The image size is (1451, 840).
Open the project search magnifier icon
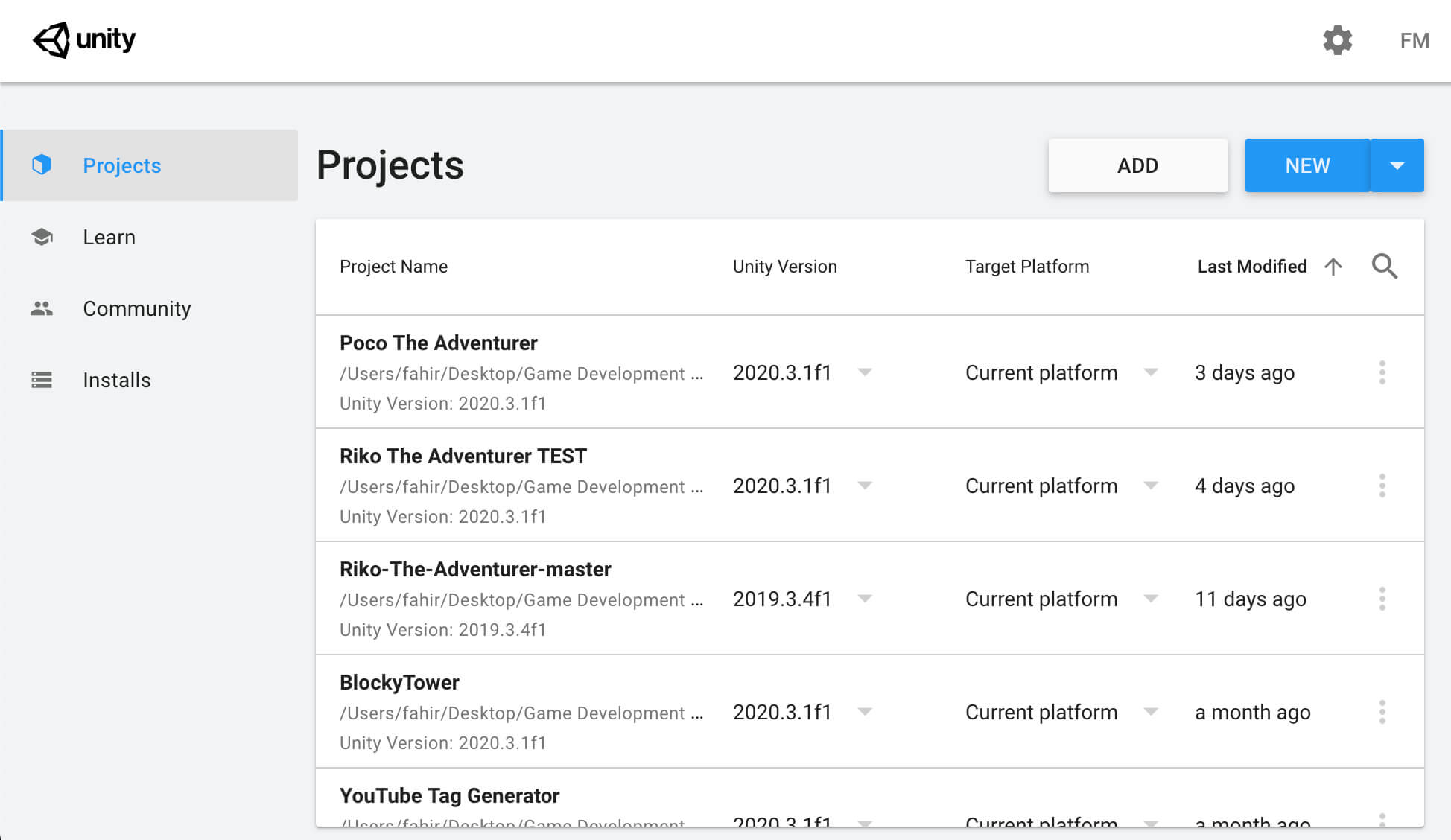(1385, 266)
